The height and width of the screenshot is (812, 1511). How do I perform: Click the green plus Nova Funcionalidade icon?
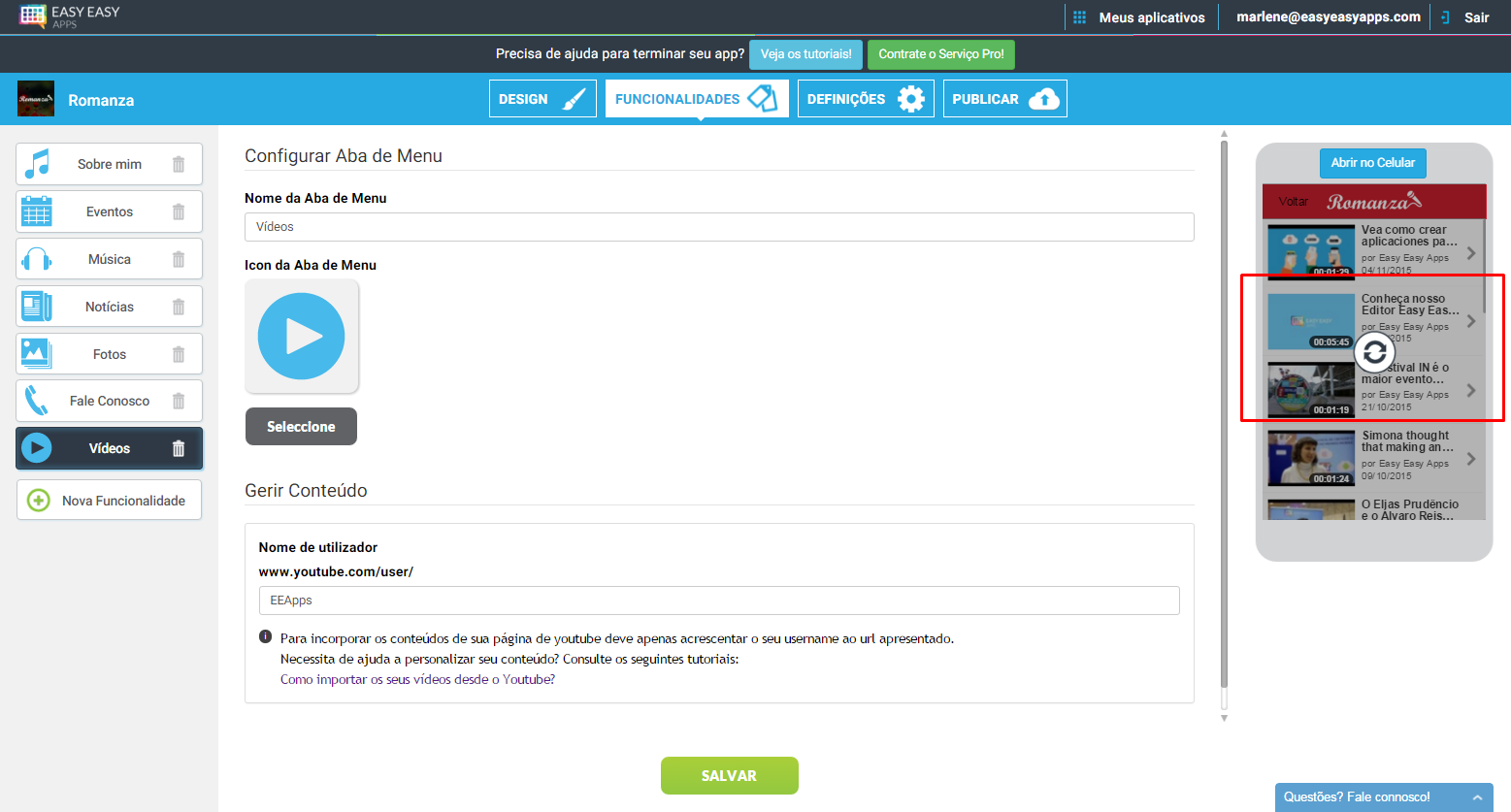click(38, 501)
